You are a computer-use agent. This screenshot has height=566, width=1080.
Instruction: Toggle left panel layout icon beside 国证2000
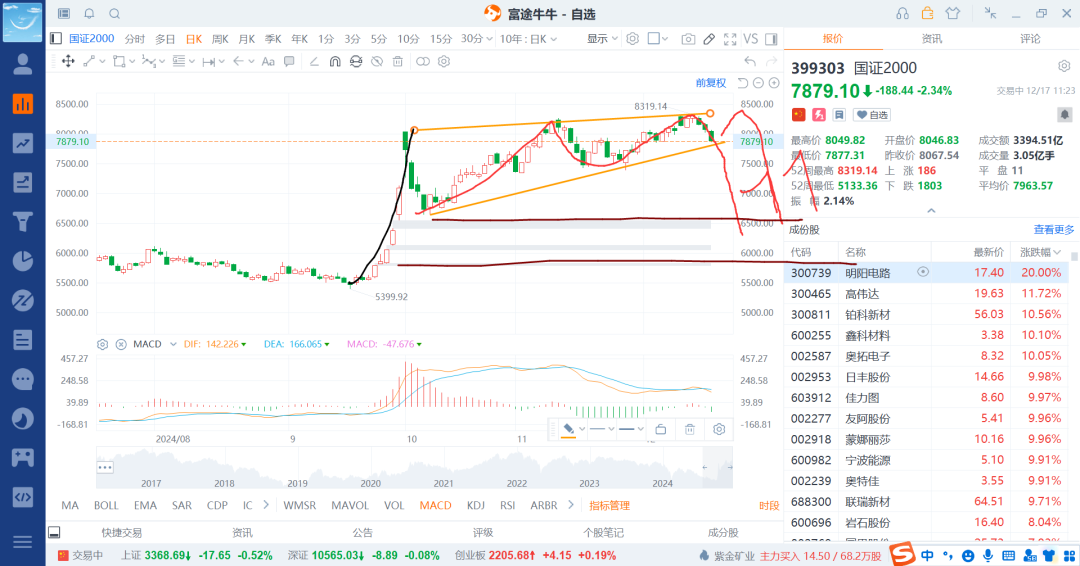pyautogui.click(x=56, y=39)
